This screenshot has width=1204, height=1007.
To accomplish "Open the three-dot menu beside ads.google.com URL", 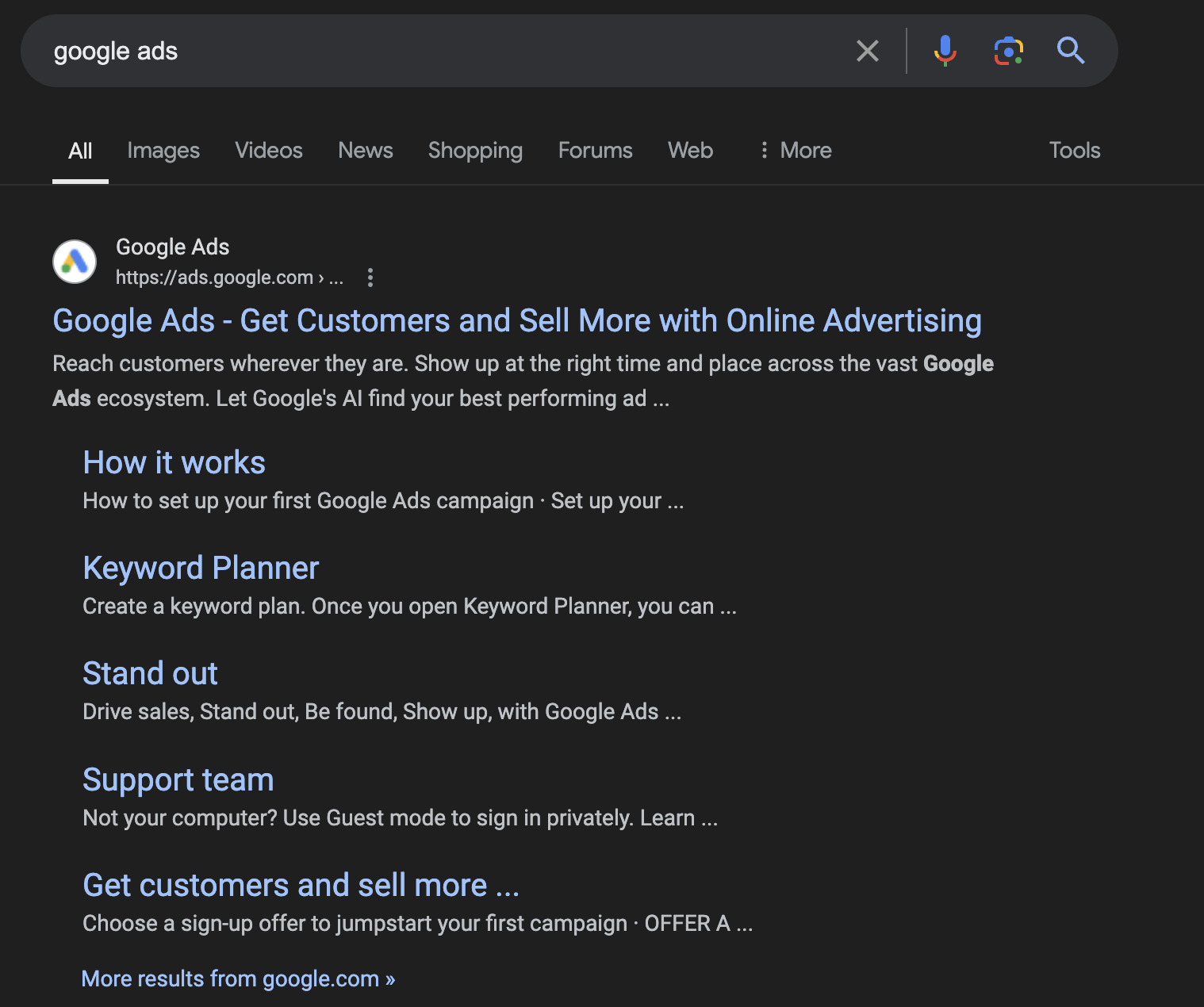I will click(370, 278).
